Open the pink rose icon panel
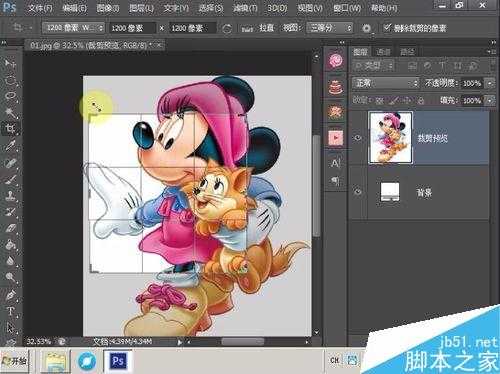 tap(335, 60)
